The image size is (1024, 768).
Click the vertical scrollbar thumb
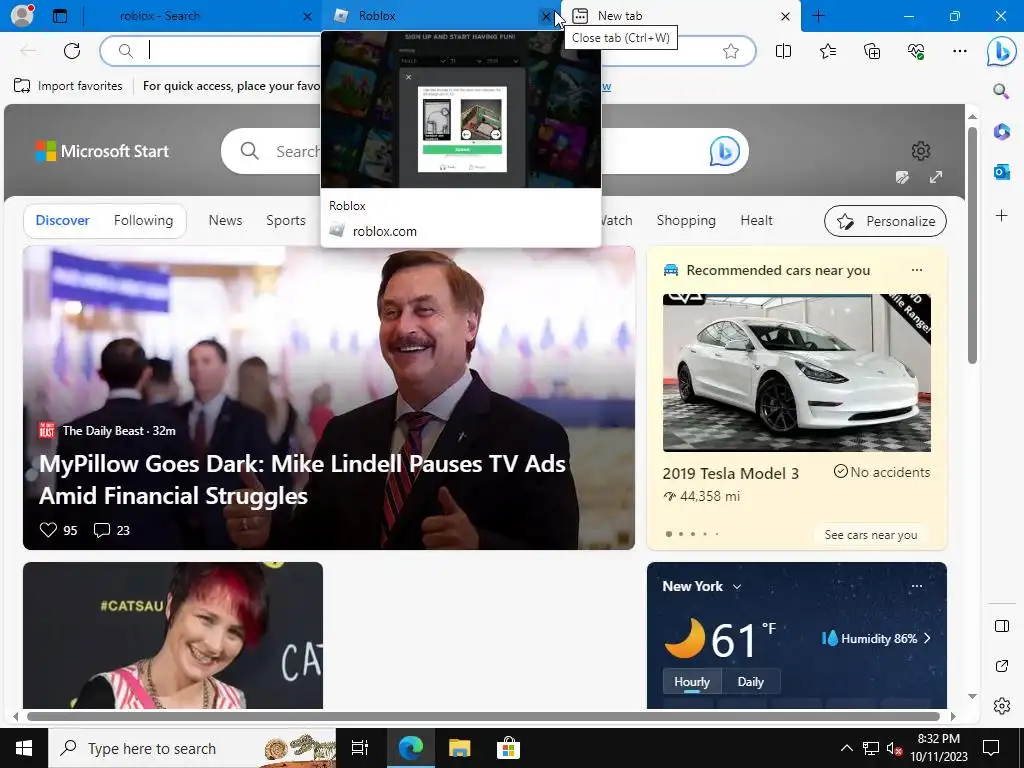pyautogui.click(x=972, y=246)
